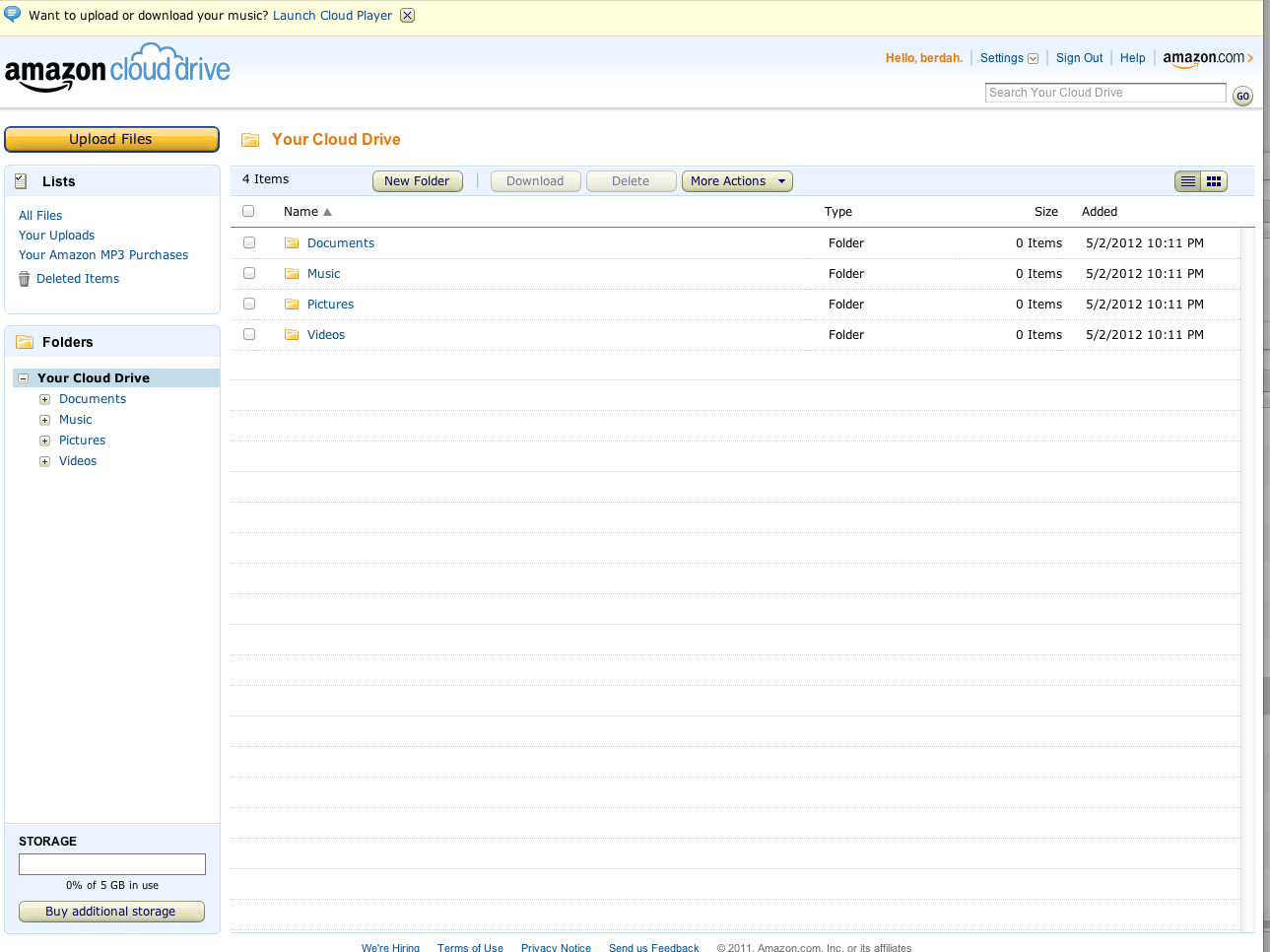Image resolution: width=1270 pixels, height=952 pixels.
Task: Open the Privacy Notice footer link
Action: (x=556, y=947)
